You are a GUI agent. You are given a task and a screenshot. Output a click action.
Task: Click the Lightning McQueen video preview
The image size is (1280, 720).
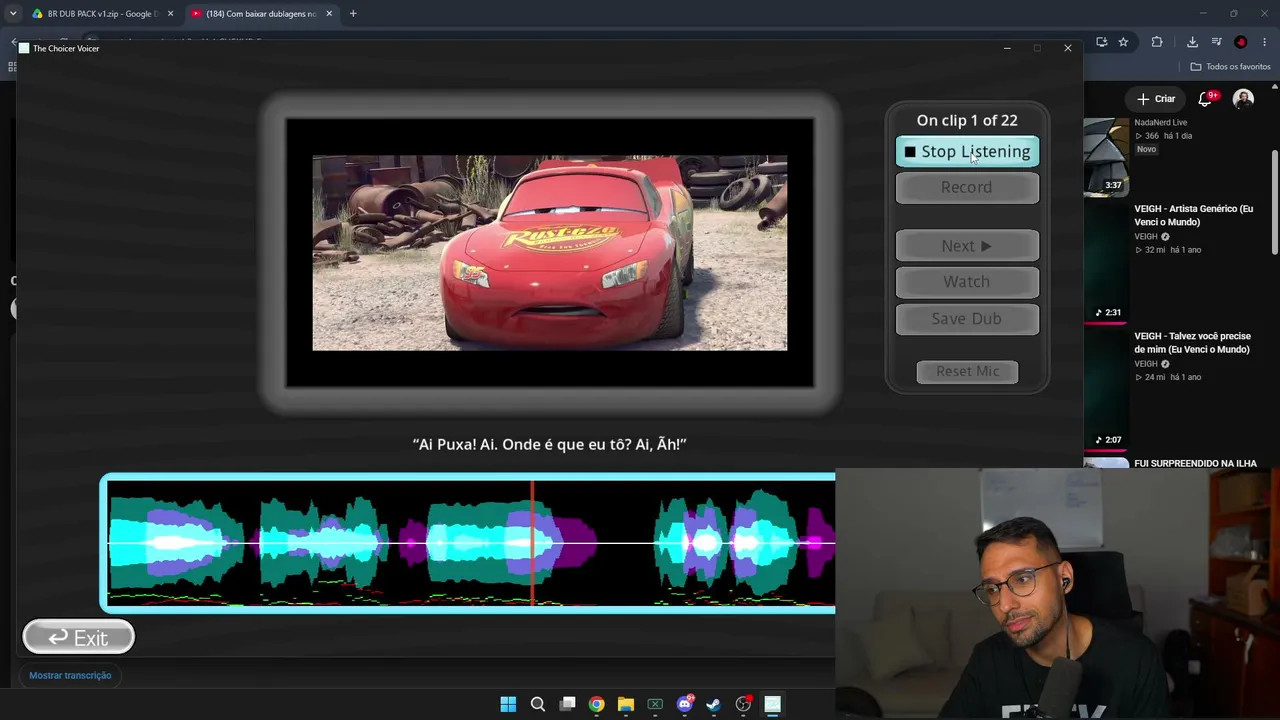(x=550, y=253)
